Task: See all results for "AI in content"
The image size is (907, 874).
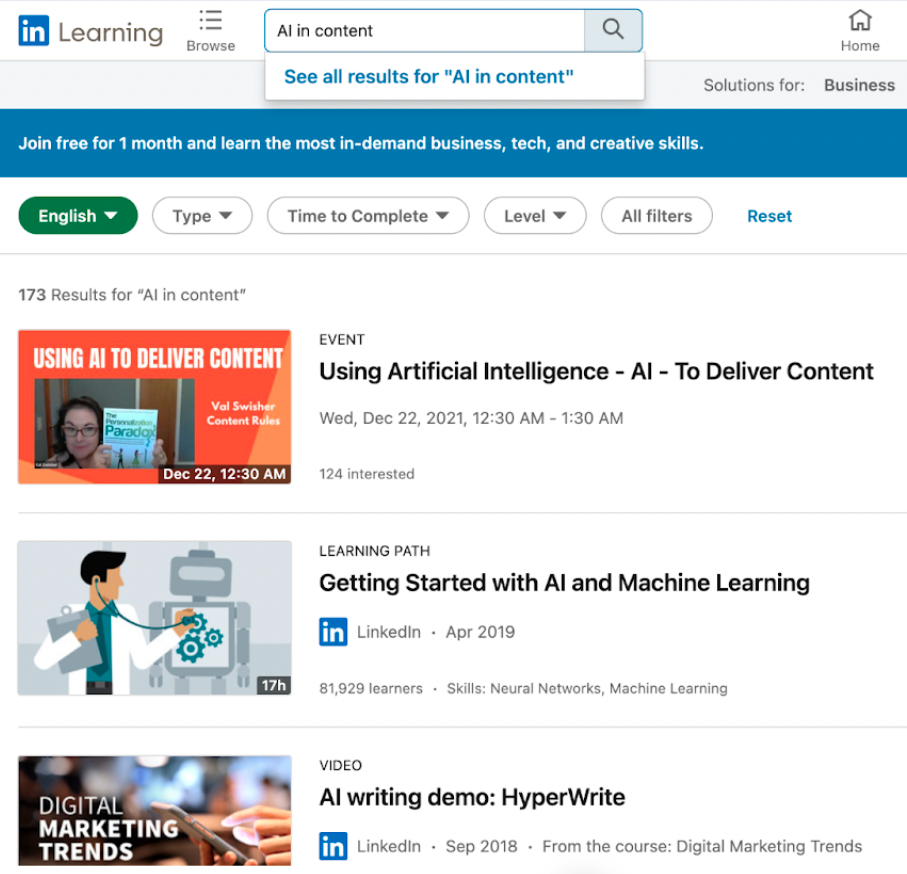Action: 429,76
